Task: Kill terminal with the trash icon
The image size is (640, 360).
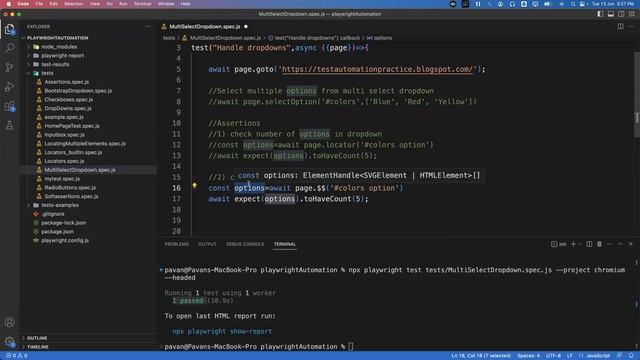Action: [599, 244]
